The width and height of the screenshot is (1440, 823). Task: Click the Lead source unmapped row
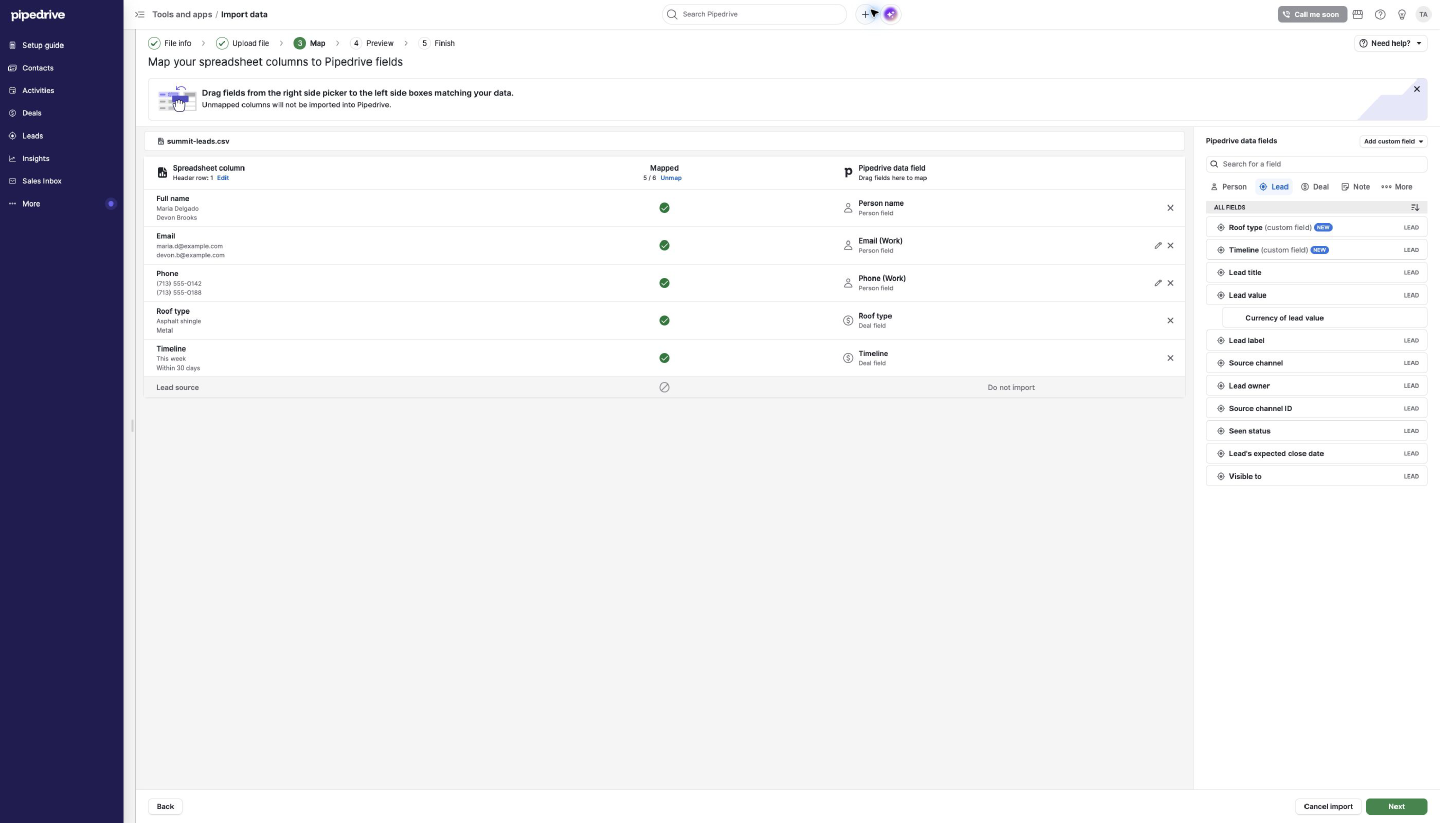[x=664, y=387]
